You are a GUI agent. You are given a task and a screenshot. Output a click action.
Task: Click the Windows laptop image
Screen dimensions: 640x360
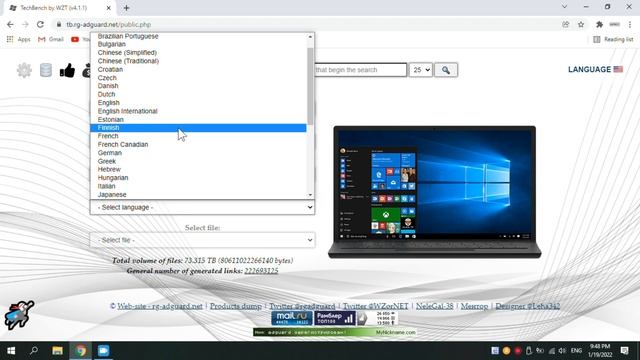[435, 192]
